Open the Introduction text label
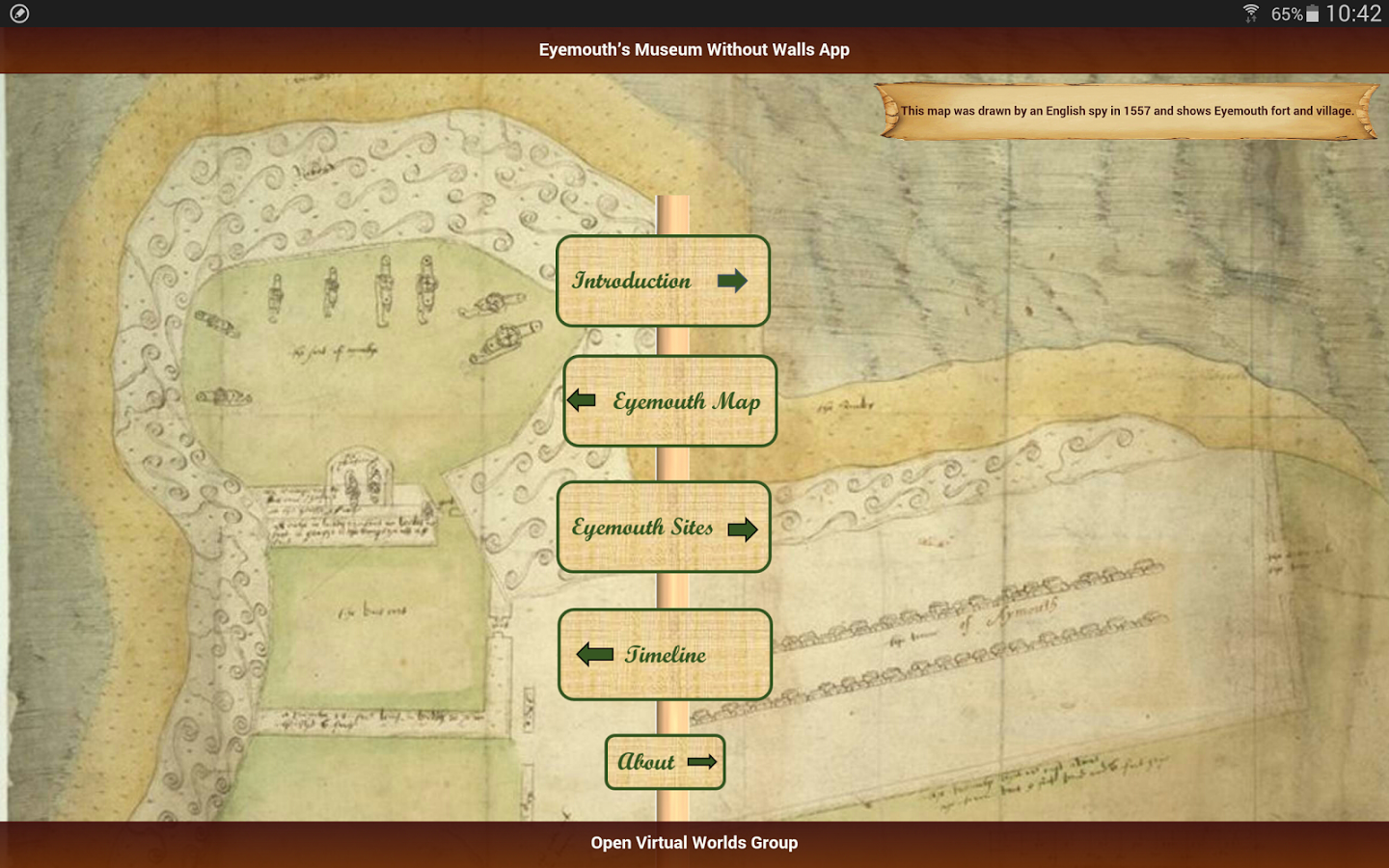 (x=632, y=281)
